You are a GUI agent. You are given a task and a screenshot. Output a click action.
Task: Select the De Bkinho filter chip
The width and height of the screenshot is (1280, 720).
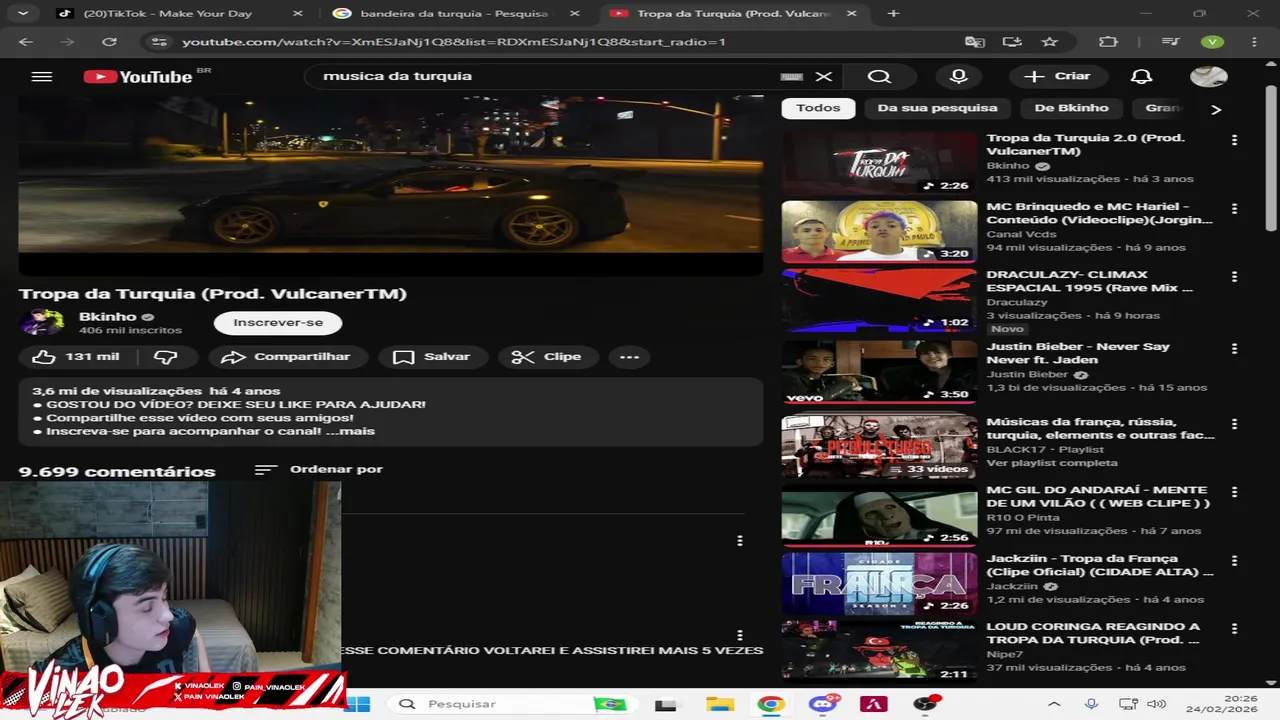coord(1071,108)
